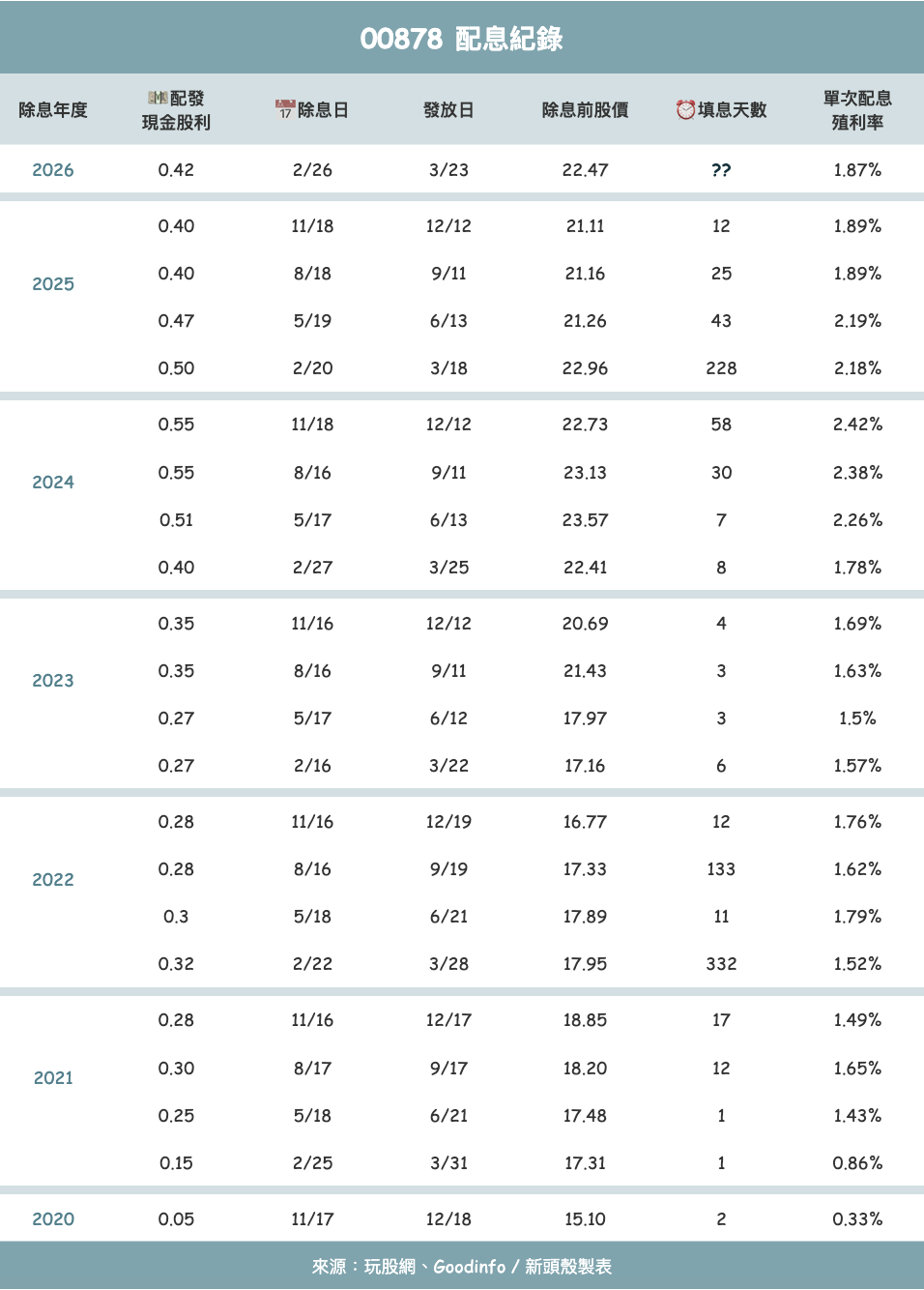Viewport: 924px width, 1290px height.
Task: Select the 2026 year label
Action: pyautogui.click(x=53, y=170)
